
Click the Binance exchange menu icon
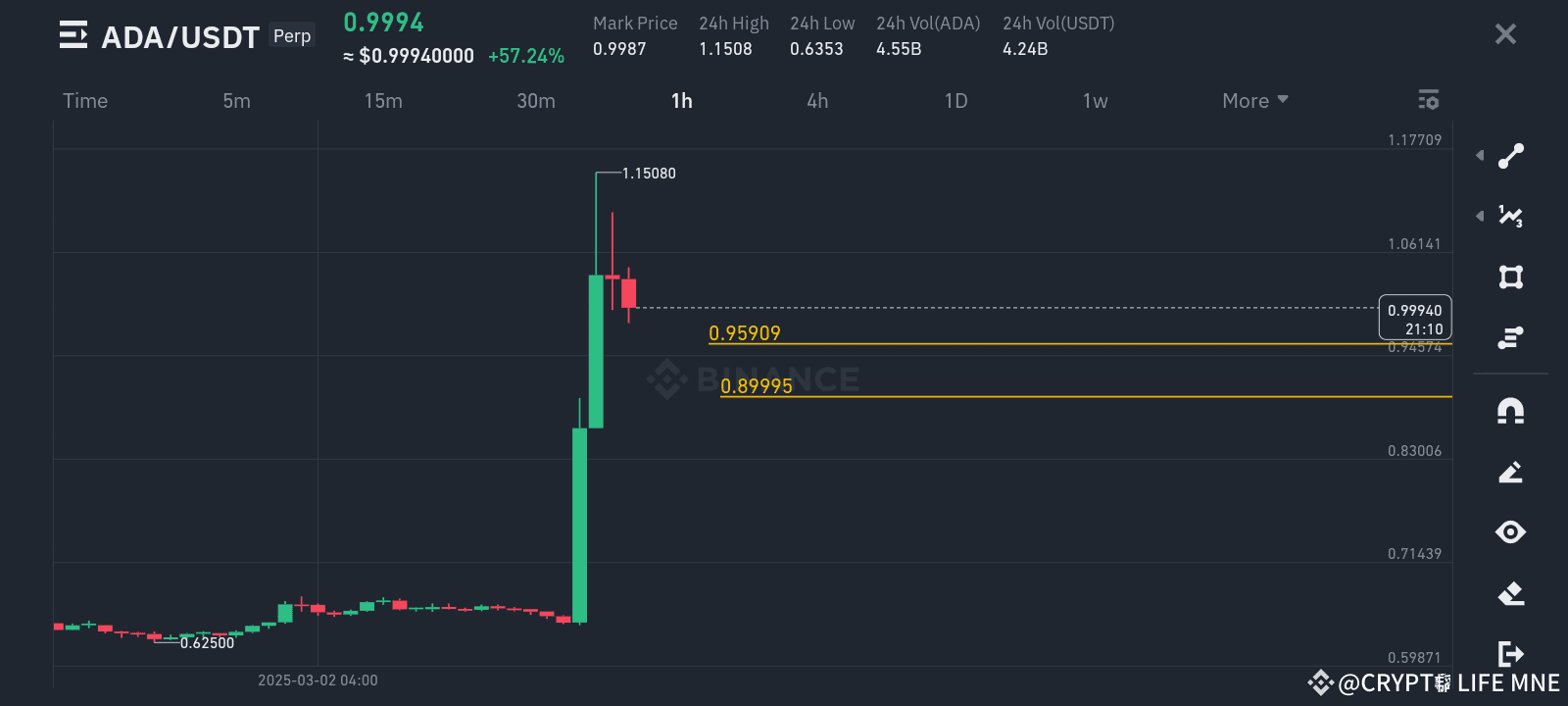click(x=72, y=35)
